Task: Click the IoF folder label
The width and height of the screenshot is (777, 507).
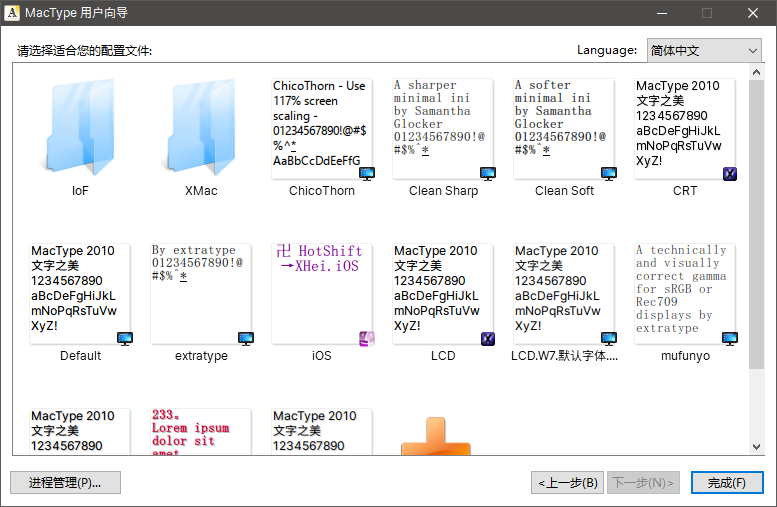Action: coord(80,191)
